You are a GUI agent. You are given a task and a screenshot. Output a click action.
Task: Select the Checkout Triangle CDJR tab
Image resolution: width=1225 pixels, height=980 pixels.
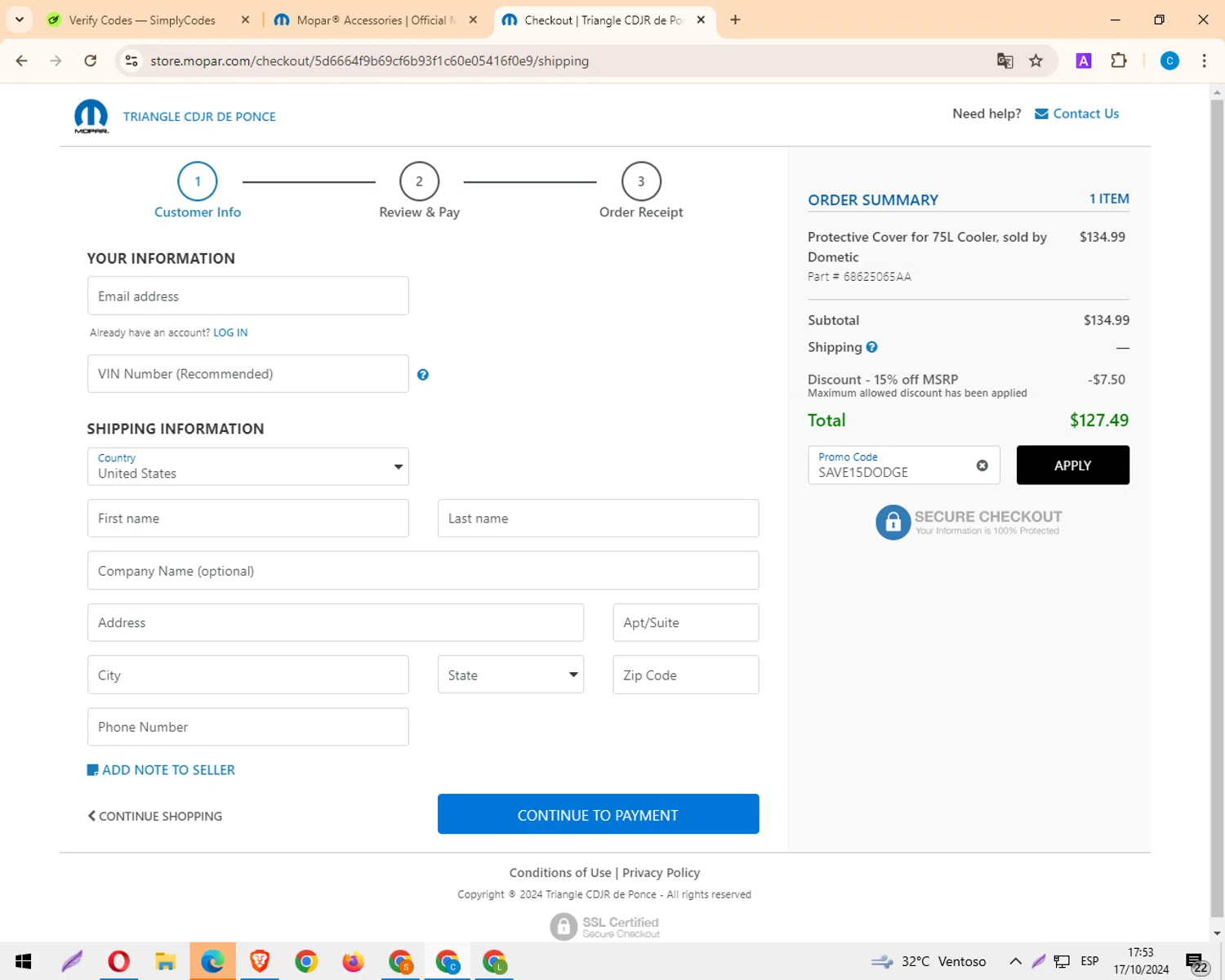click(x=603, y=20)
